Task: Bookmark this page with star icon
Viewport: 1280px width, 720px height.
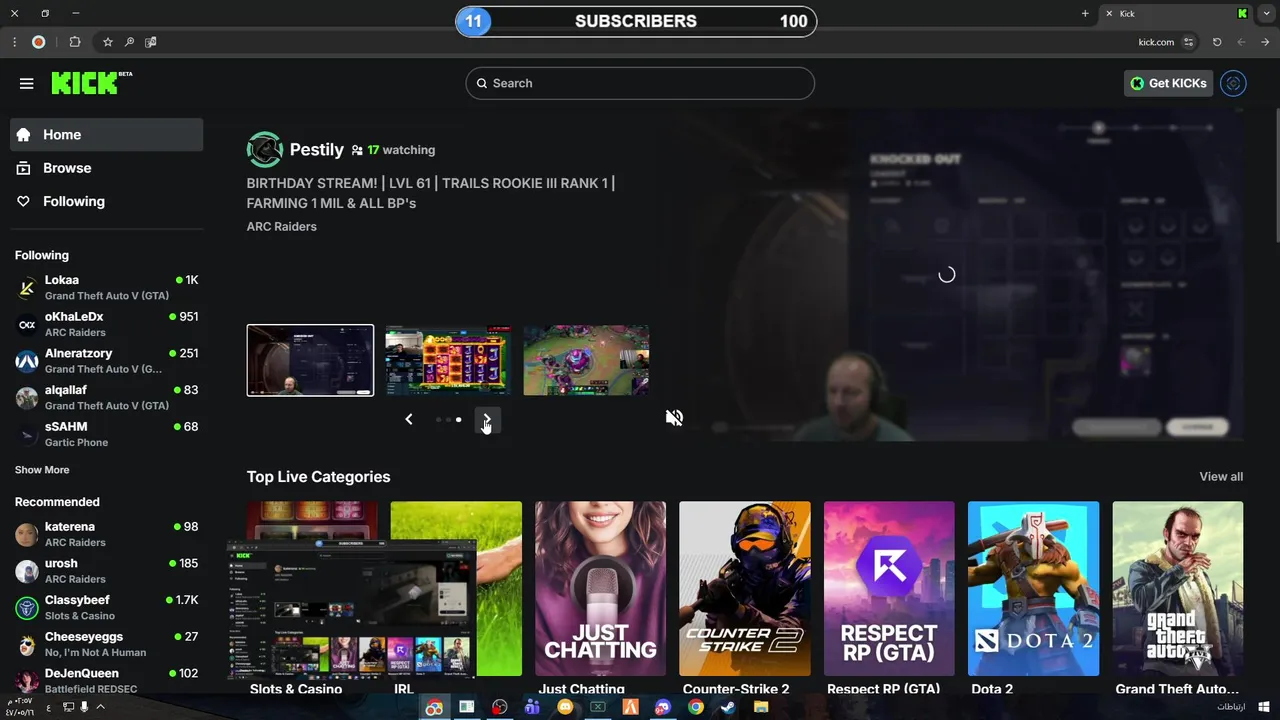Action: coord(108,42)
